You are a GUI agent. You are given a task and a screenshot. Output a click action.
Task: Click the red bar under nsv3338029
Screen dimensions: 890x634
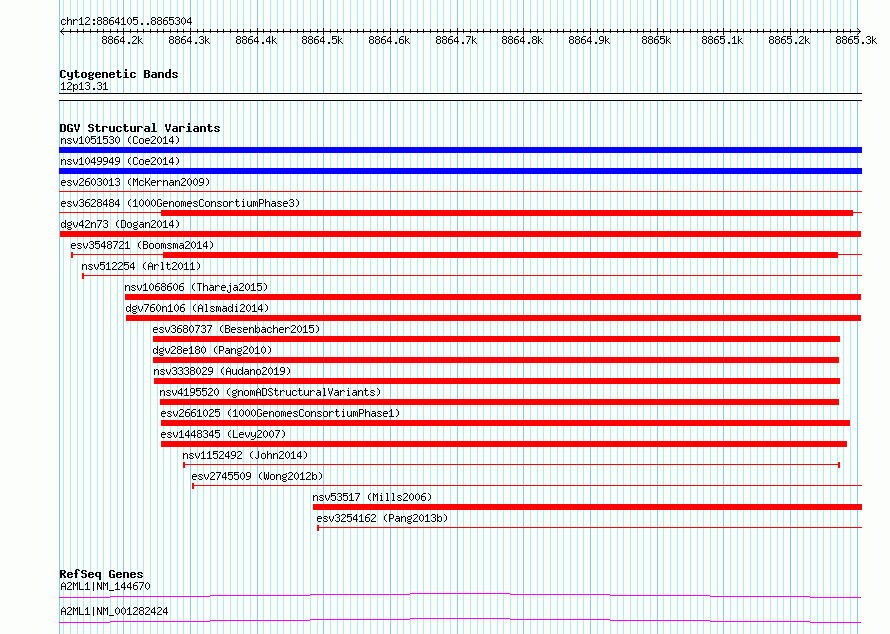coord(497,381)
